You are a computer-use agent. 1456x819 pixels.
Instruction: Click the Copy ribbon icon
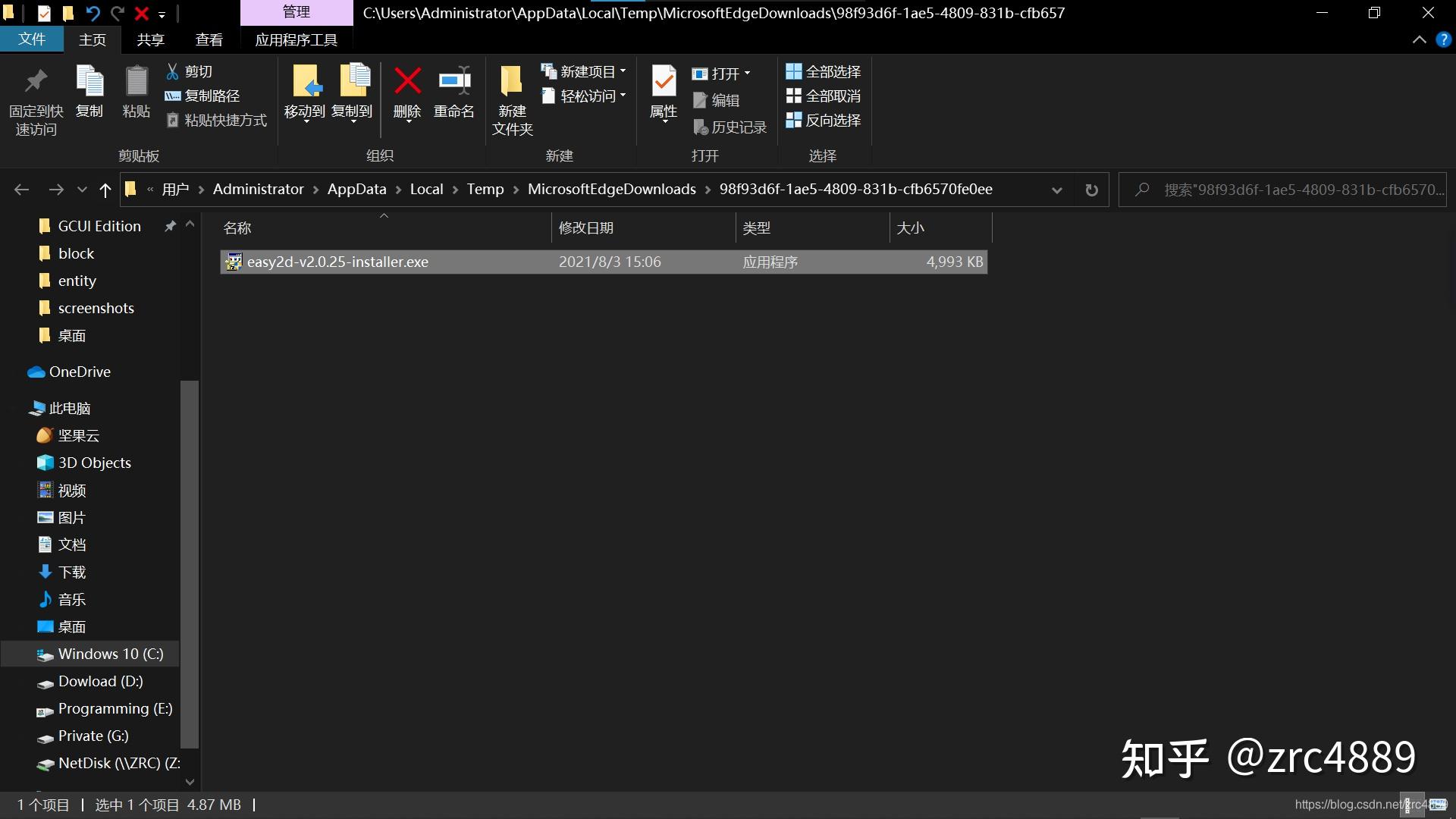89,92
